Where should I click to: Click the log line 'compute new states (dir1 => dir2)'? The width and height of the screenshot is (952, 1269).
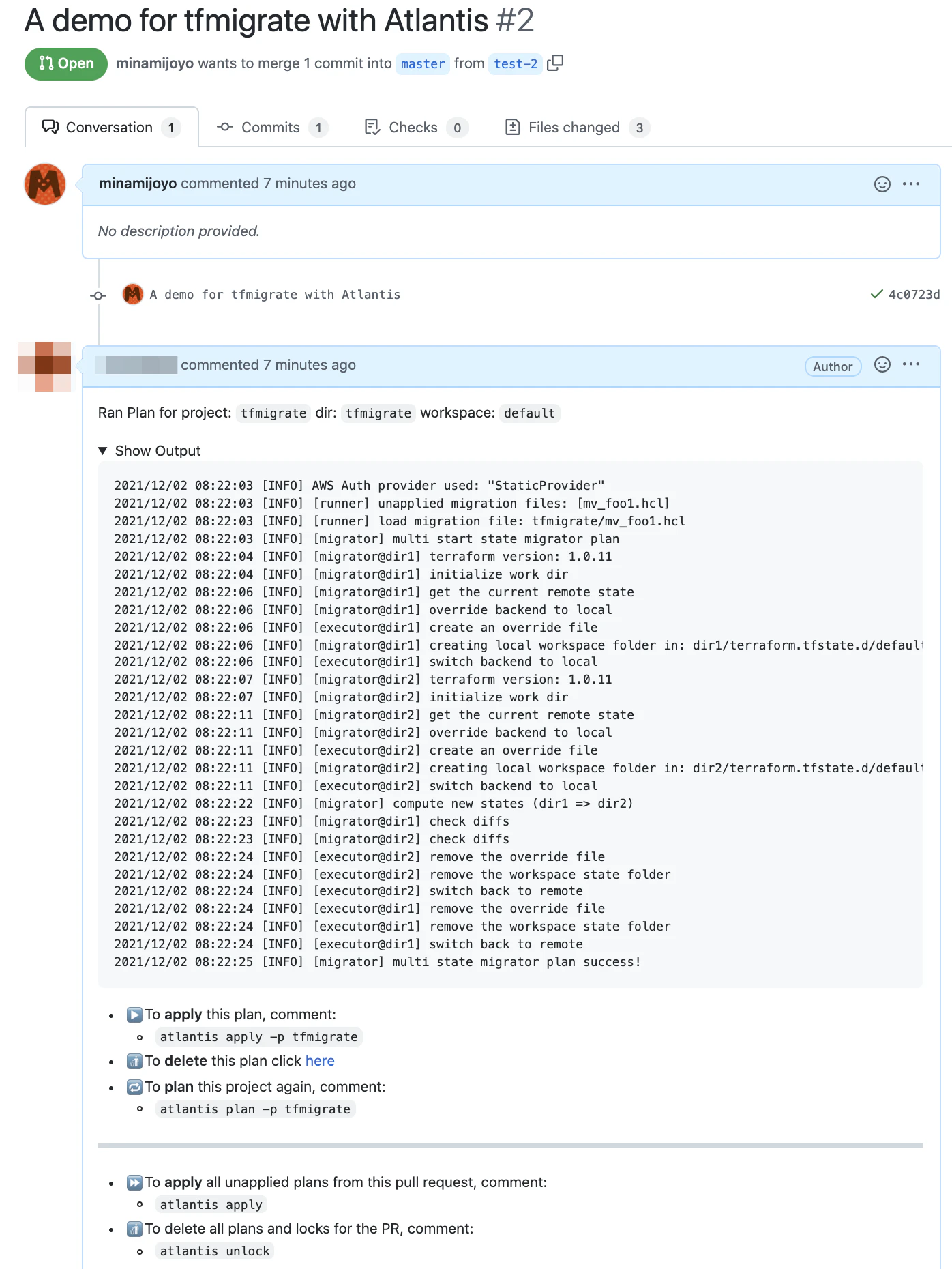point(374,804)
